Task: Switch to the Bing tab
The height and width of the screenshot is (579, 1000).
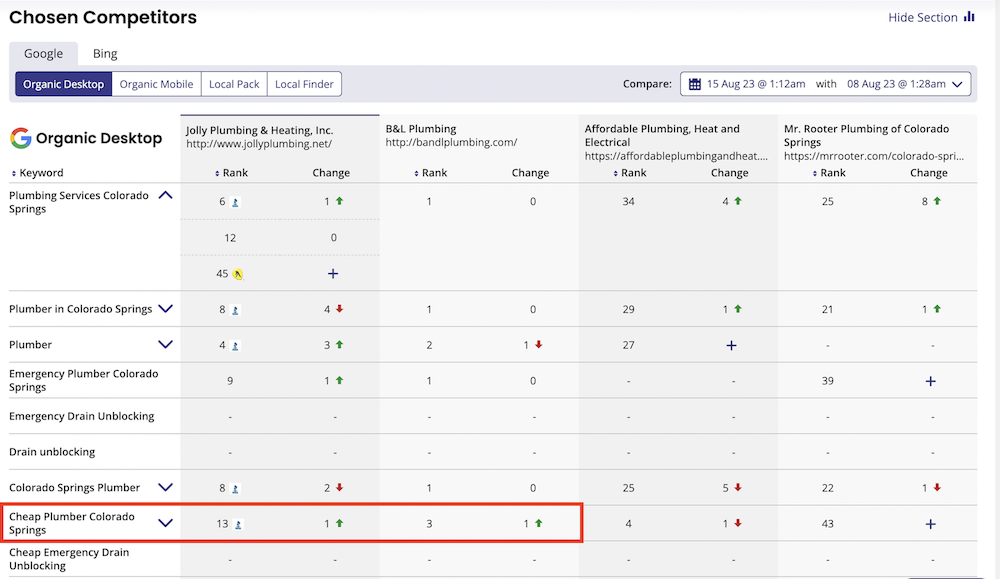Action: (105, 54)
